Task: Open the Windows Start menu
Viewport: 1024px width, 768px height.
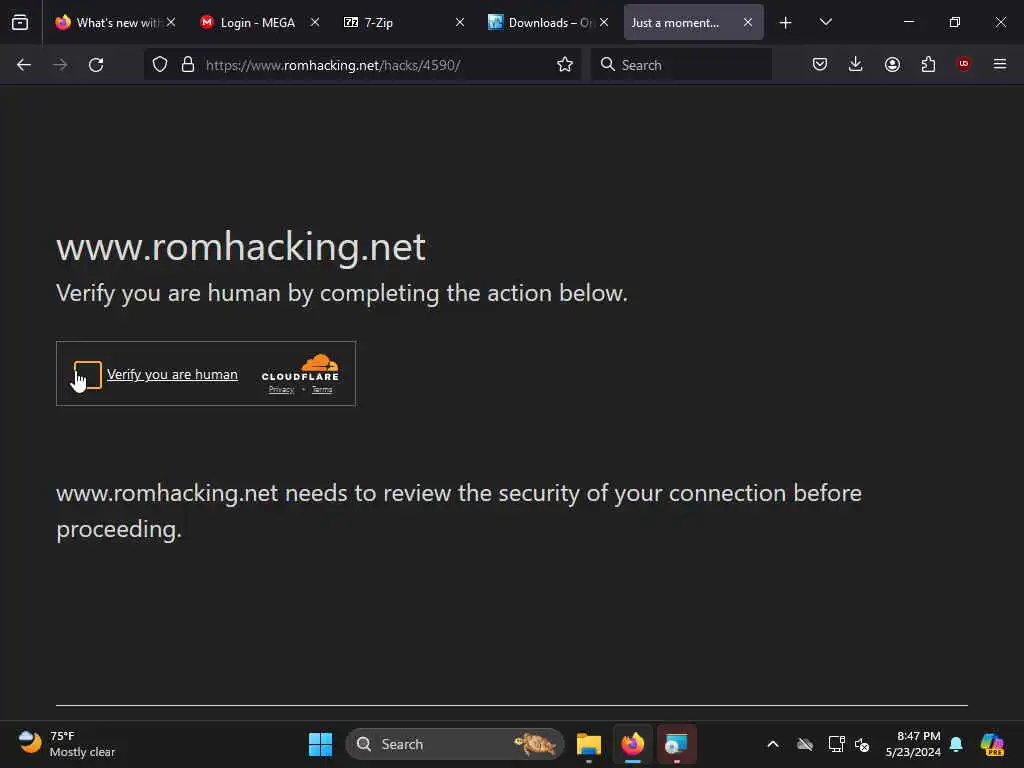Action: (x=320, y=744)
